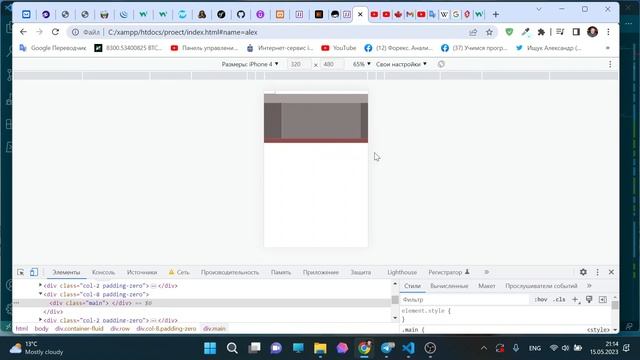This screenshot has height=360, width=640.
Task: Share this page via address bar icon
Action: click(473, 32)
